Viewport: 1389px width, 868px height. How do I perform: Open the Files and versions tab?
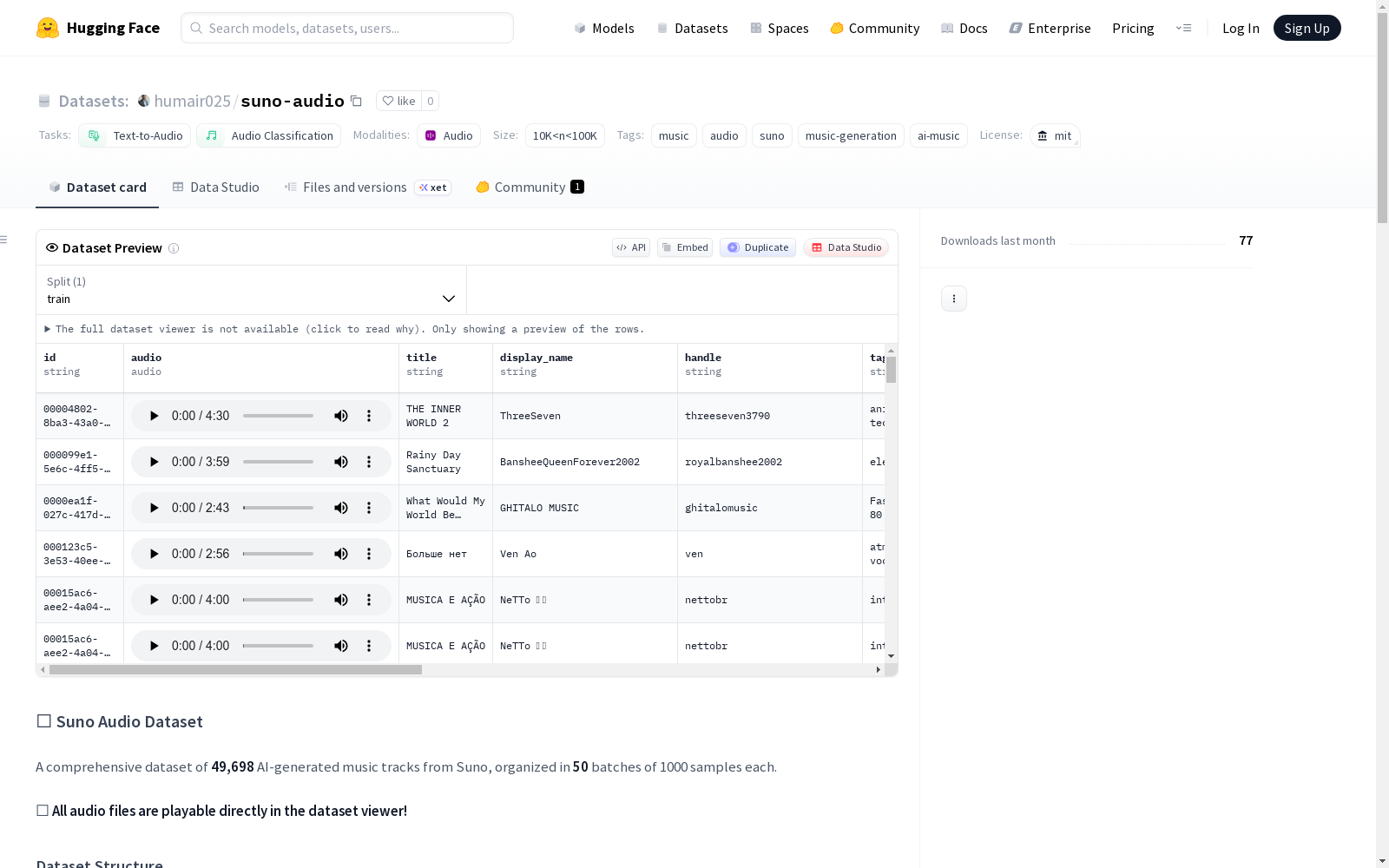(367, 187)
